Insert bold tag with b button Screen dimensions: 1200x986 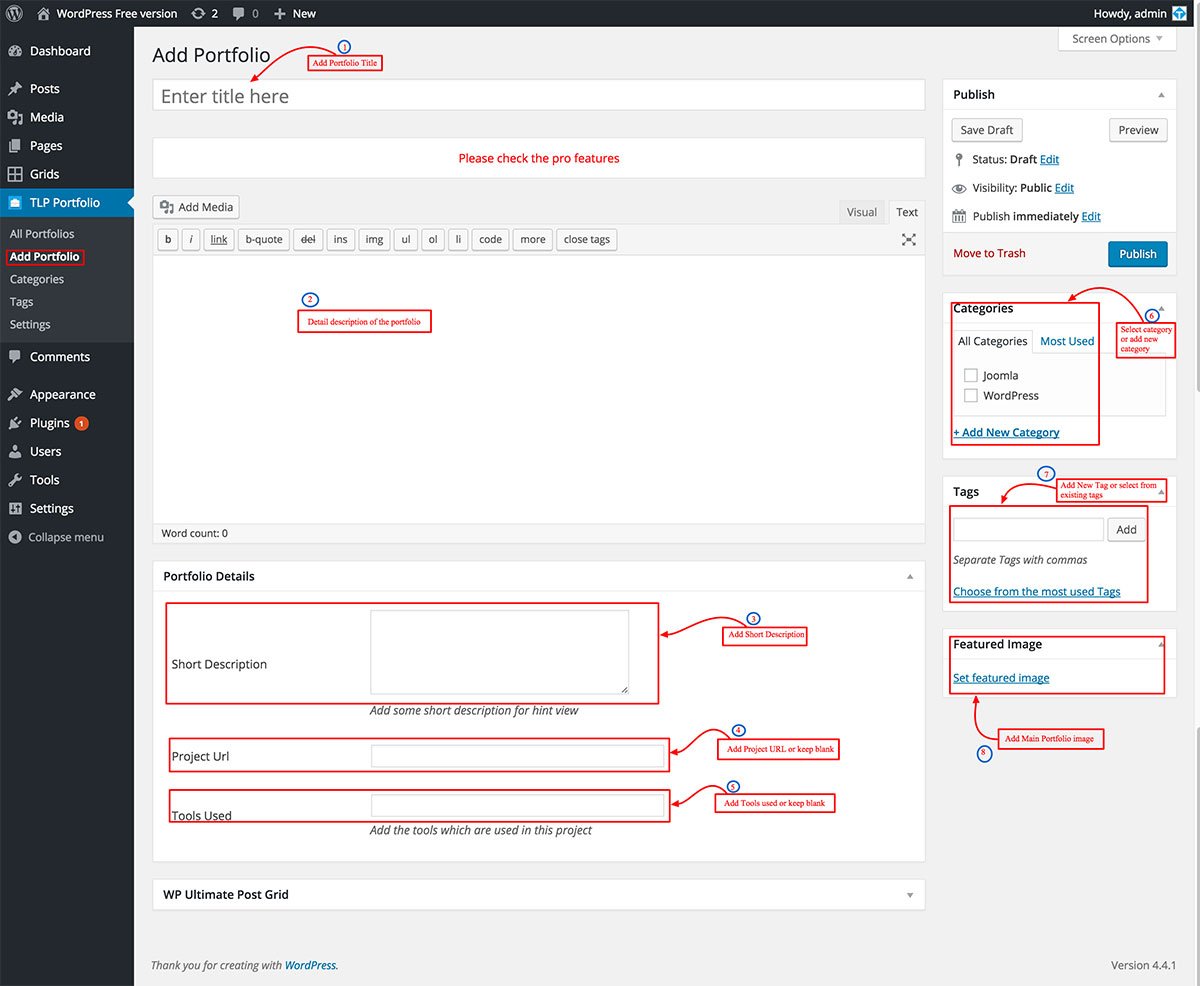tap(168, 240)
